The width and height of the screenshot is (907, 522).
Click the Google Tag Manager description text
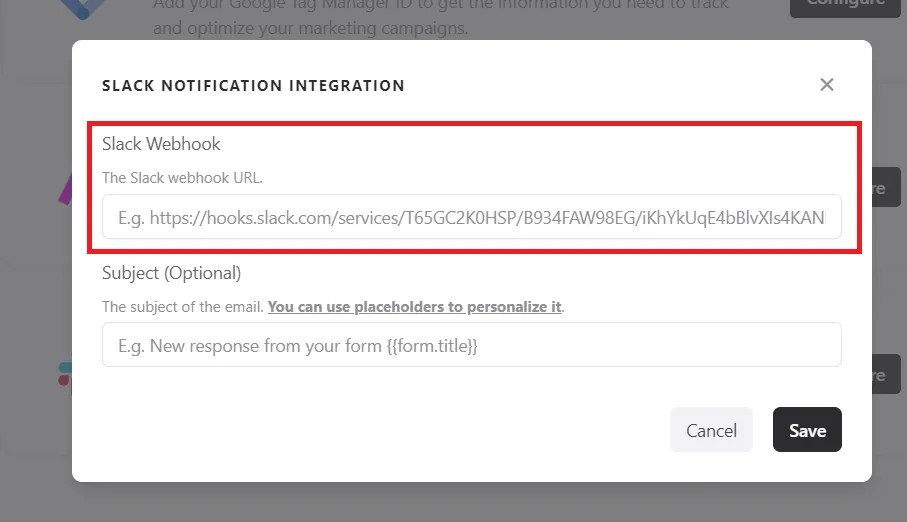440,17
